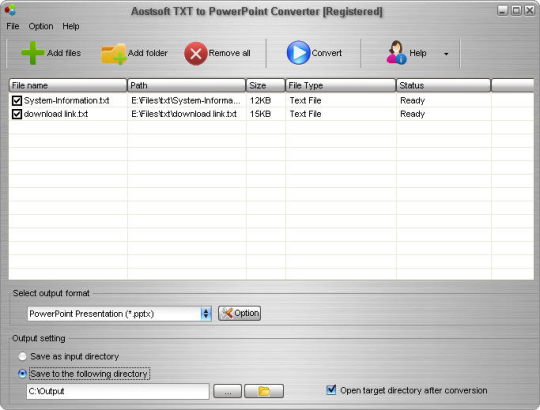The width and height of the screenshot is (540, 410).
Task: Toggle Open target directory after conversion
Action: pos(331,390)
